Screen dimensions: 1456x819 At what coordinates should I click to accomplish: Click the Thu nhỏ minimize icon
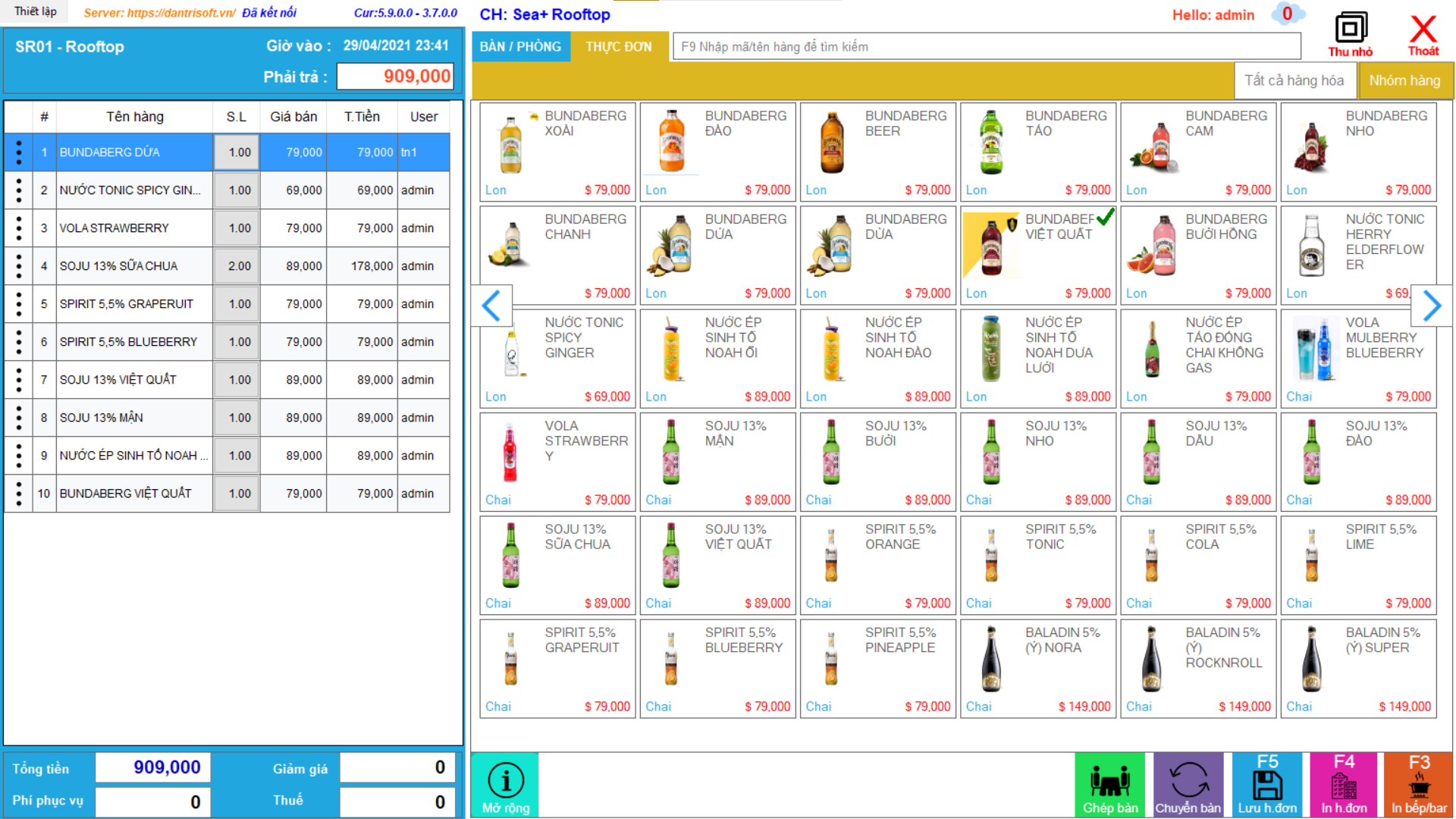(x=1350, y=34)
